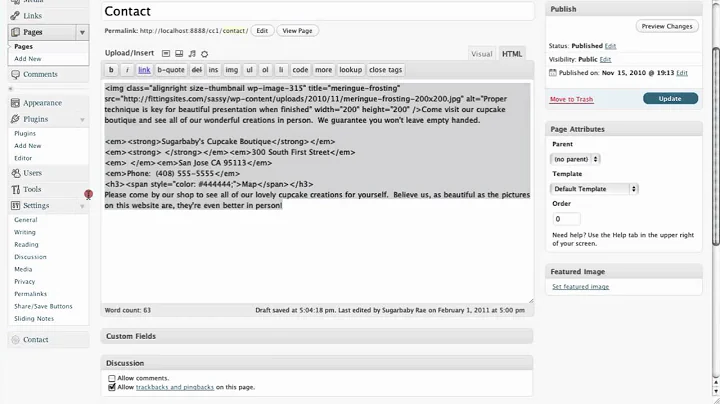Viewport: 720px width, 404px height.
Task: Click the ins quicktag button
Action: click(213, 70)
